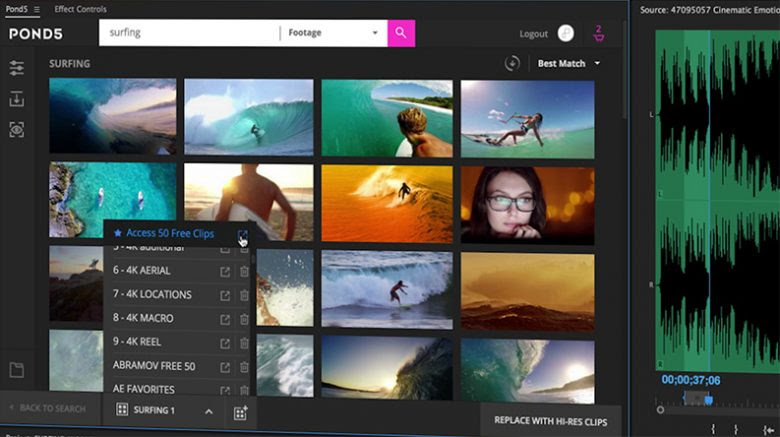780x437 pixels.
Task: Click the blue playhead marker under the waveform
Action: (708, 399)
